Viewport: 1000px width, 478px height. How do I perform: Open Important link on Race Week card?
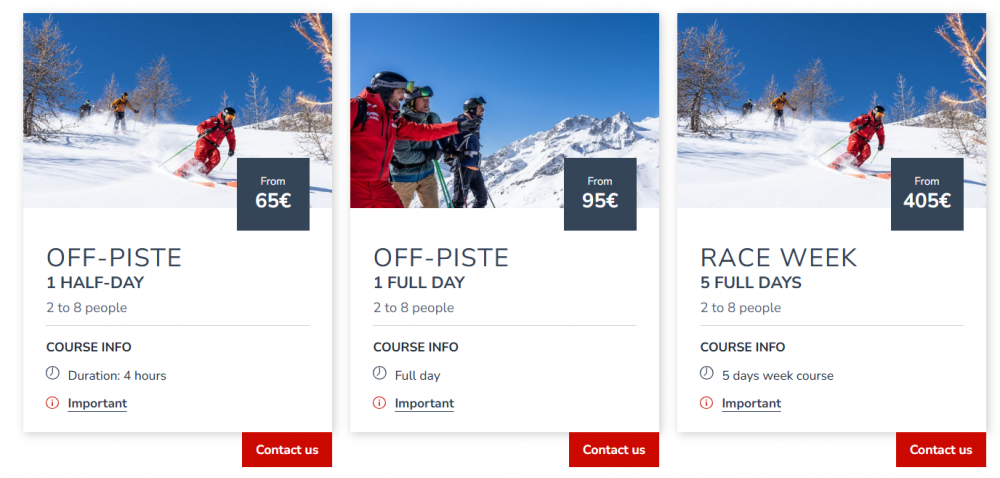[751, 404]
